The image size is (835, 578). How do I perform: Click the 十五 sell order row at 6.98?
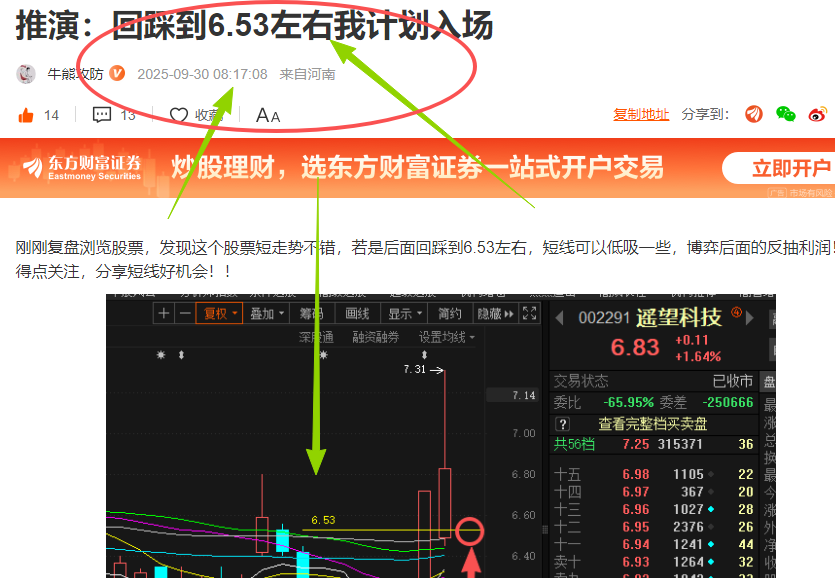[653, 474]
